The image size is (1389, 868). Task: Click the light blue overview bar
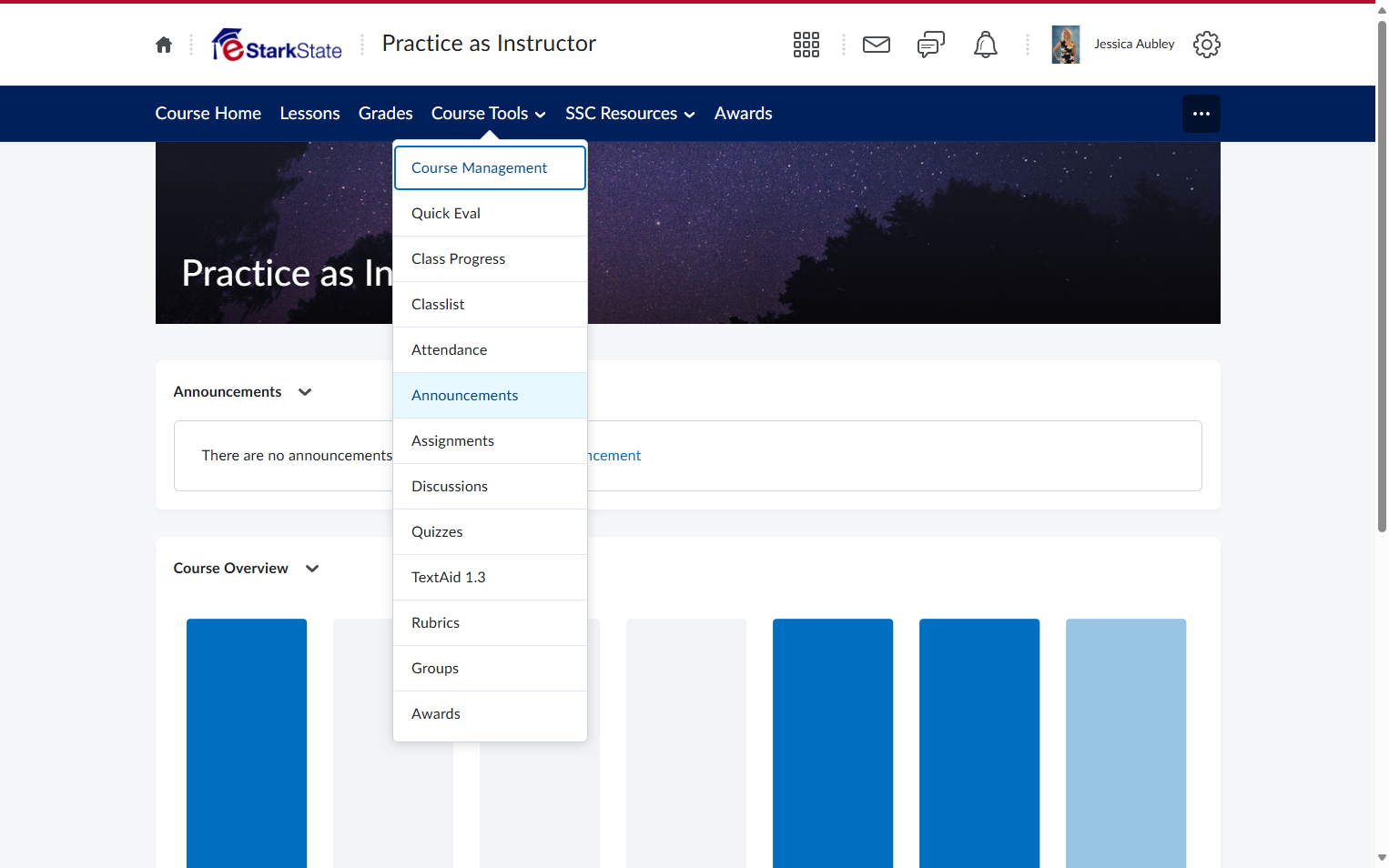tap(1126, 743)
